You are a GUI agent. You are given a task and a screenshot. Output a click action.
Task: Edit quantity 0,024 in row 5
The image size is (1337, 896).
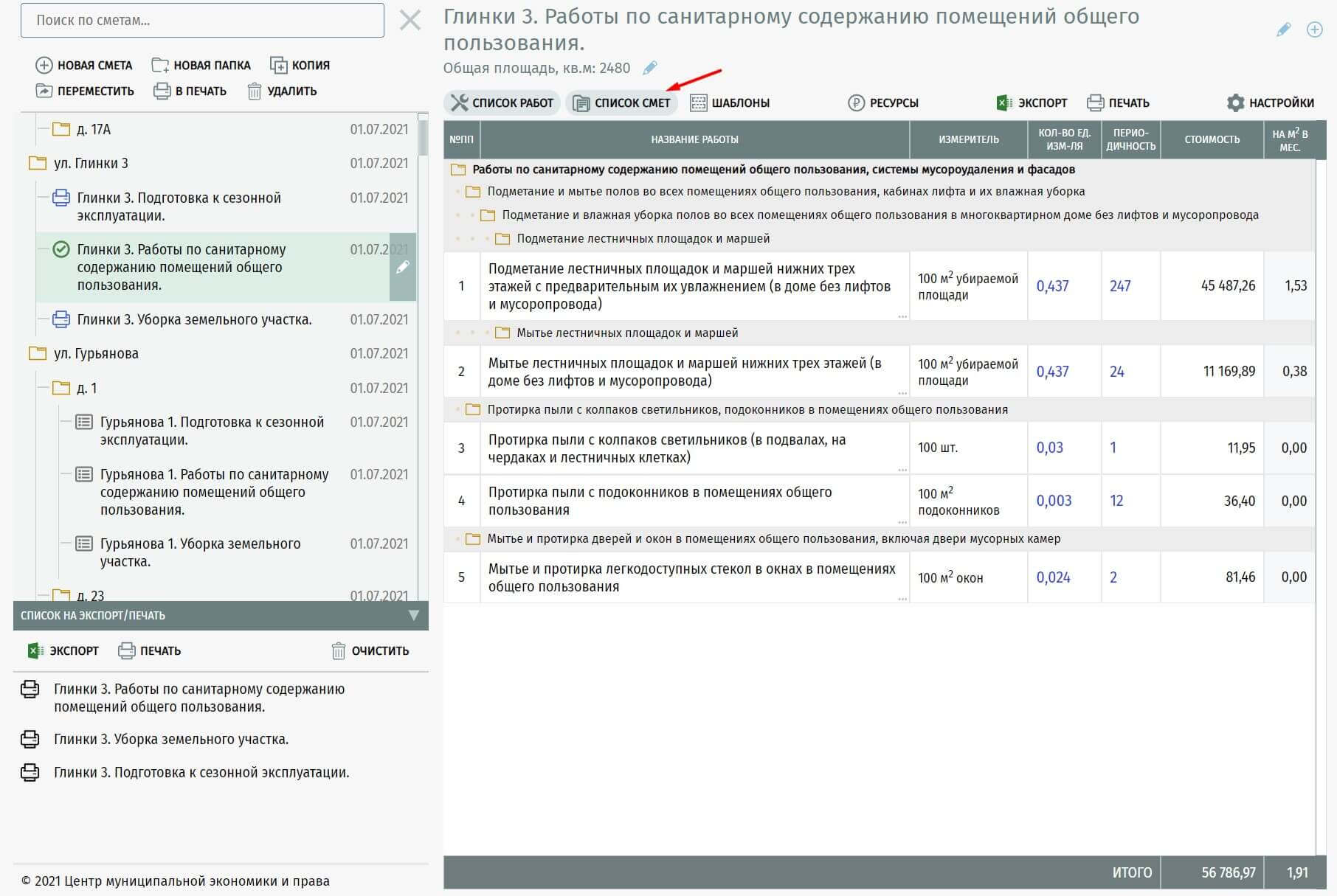point(1053,577)
